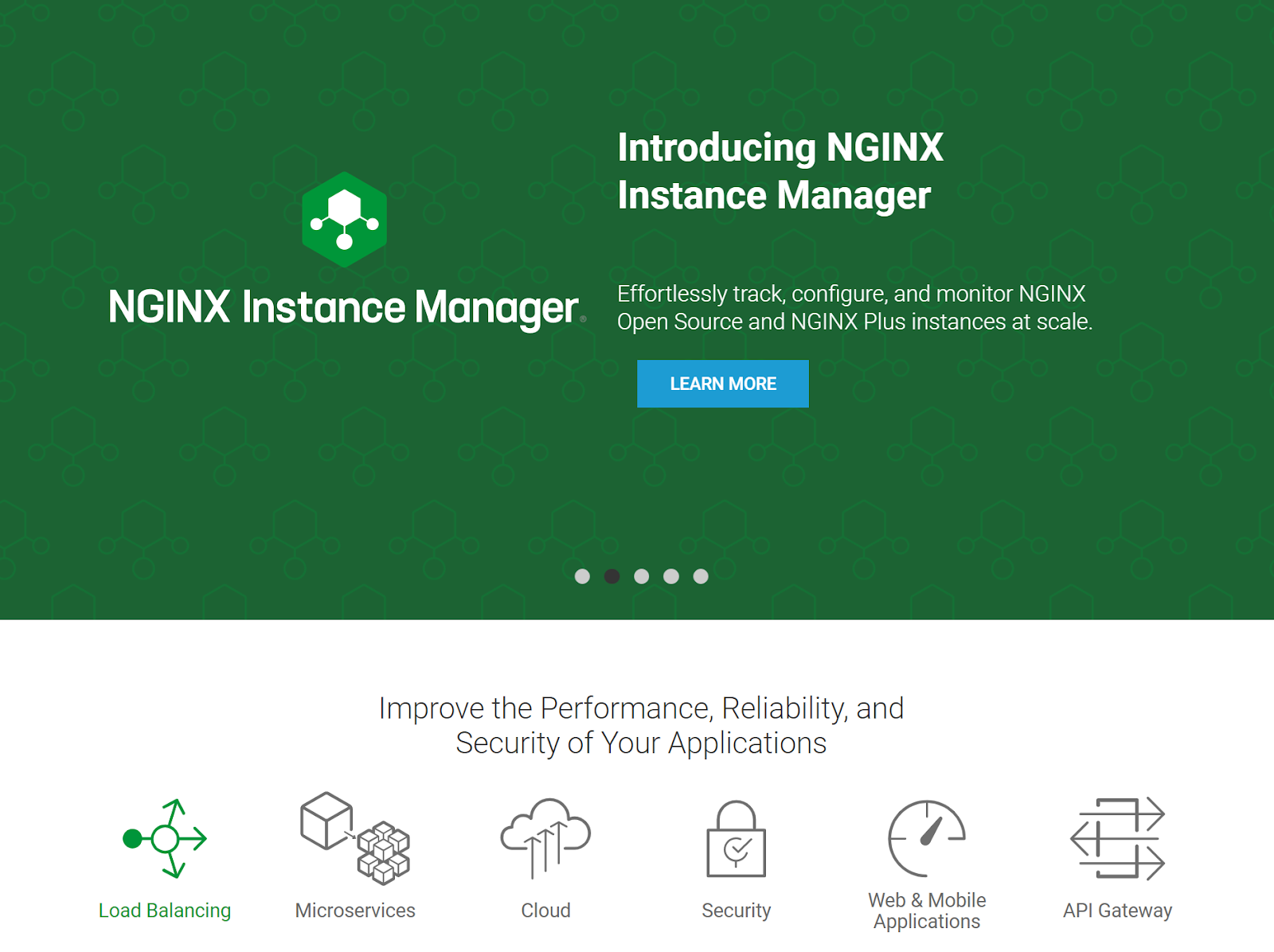Click the API Gateway arrows icon
Viewport: 1274px width, 952px height.
point(1117,838)
